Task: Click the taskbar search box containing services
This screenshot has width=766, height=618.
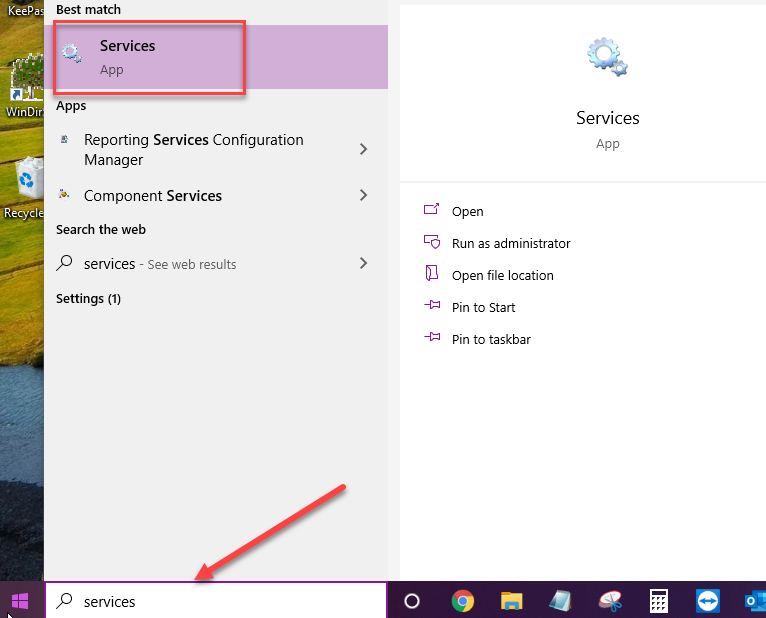Action: 216,601
